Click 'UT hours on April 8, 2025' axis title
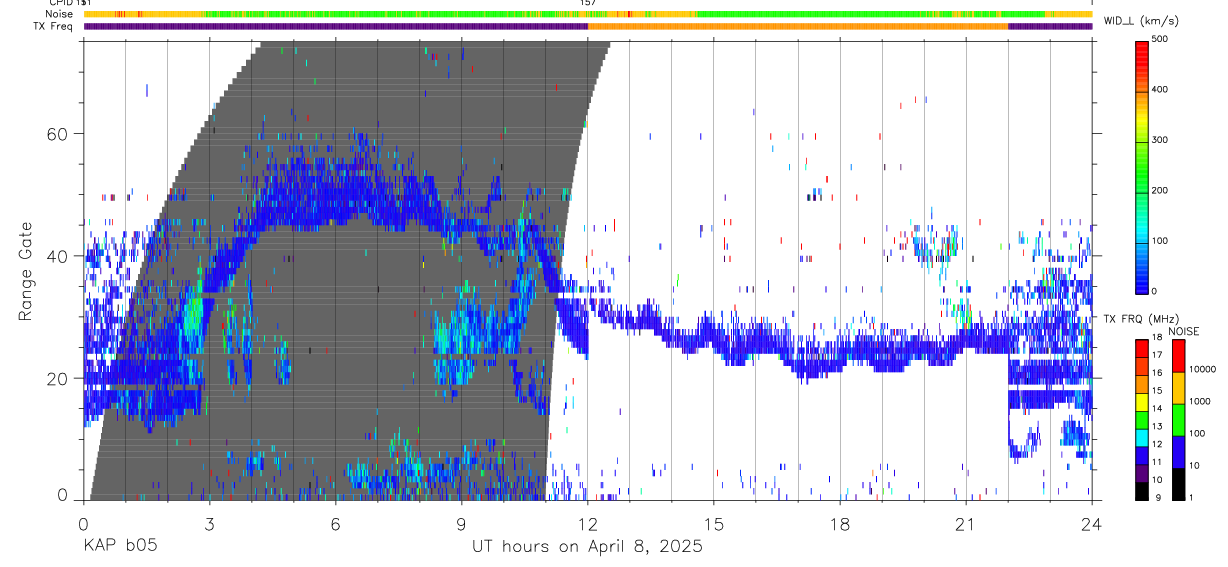The height and width of the screenshot is (567, 1228). click(x=588, y=547)
